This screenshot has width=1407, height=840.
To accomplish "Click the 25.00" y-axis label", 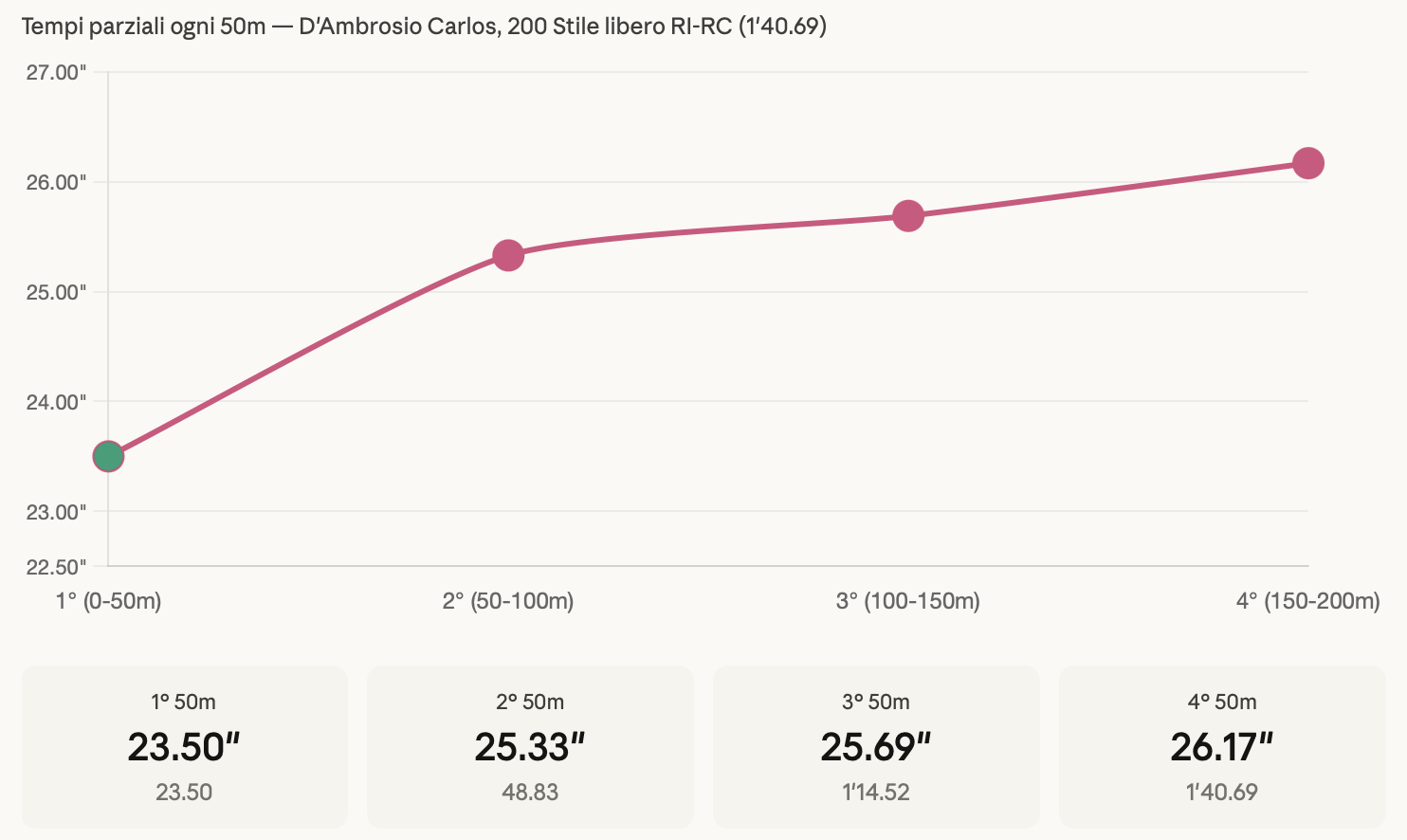I will point(56,292).
